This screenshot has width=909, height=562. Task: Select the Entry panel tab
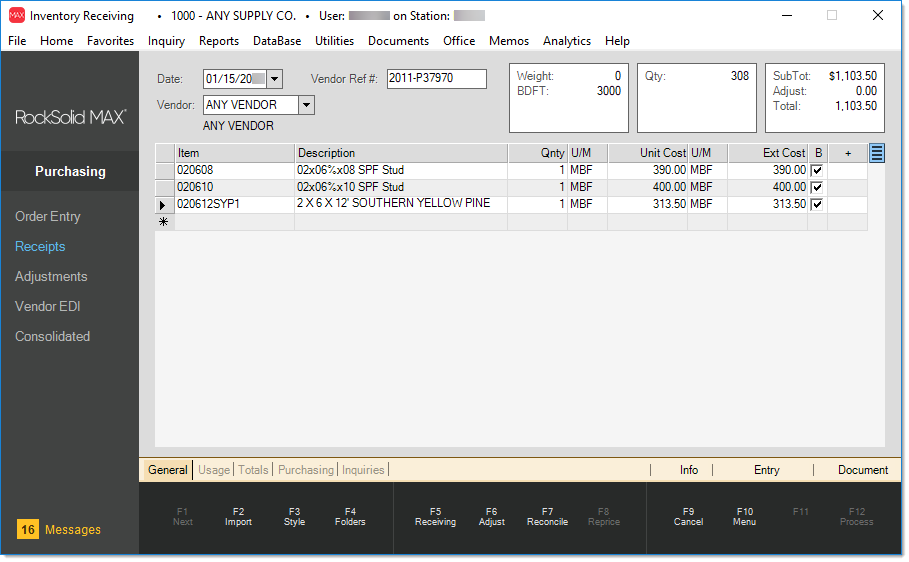pyautogui.click(x=766, y=470)
